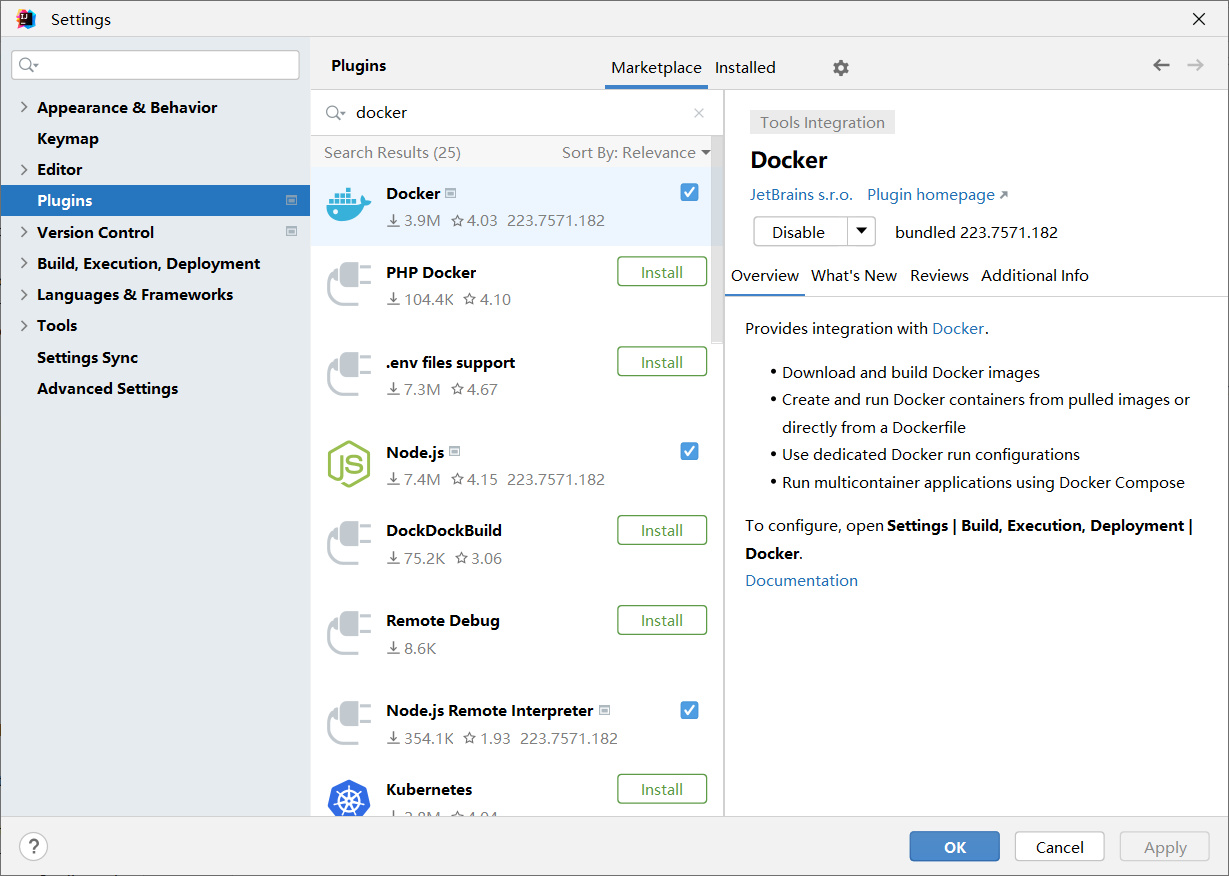
Task: Click the Docker whale plugin icon
Action: pyautogui.click(x=349, y=205)
